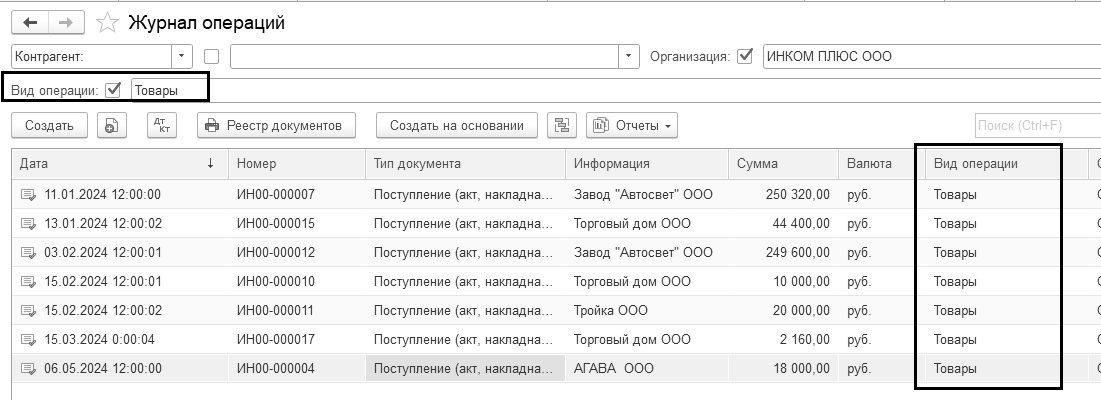Viewport: 1101px width, 400px height.
Task: Add Журнал операций to favorites star
Action: click(107, 23)
